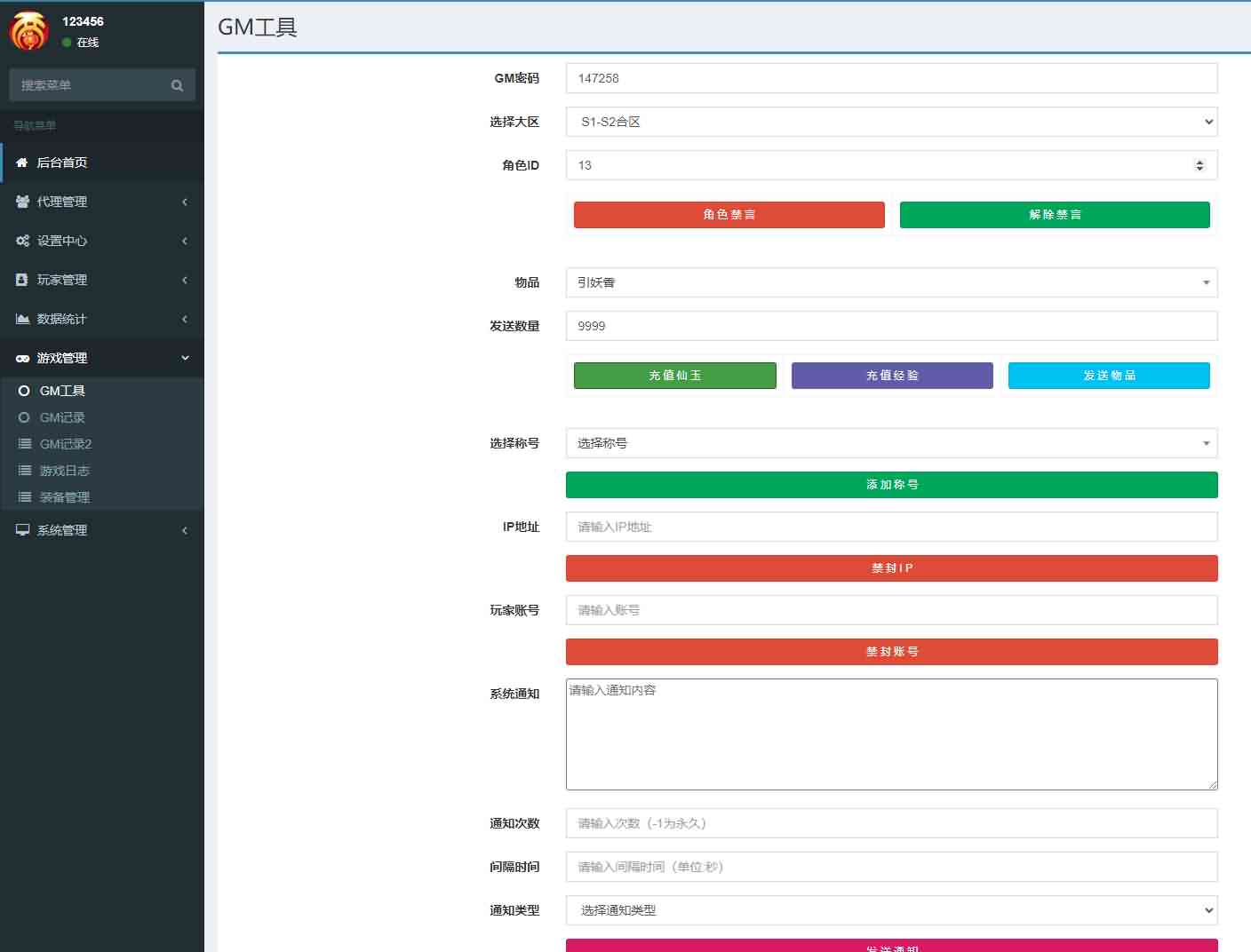Open the 选择称号 title dropdown
Viewport: 1251px width, 952px height.
click(x=891, y=443)
